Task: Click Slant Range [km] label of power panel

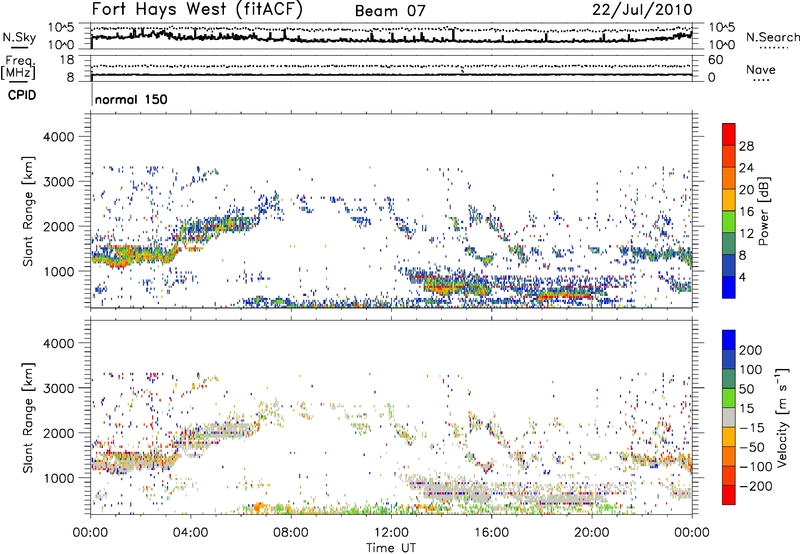Action: click(x=28, y=211)
